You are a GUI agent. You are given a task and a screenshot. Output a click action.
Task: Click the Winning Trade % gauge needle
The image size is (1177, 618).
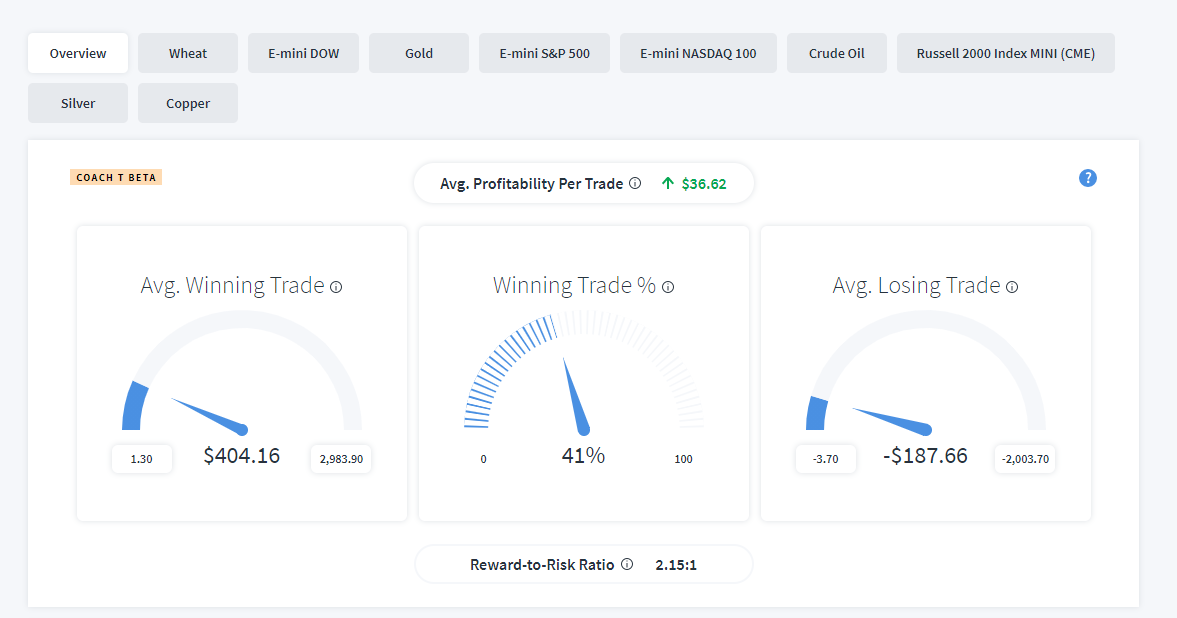click(576, 397)
